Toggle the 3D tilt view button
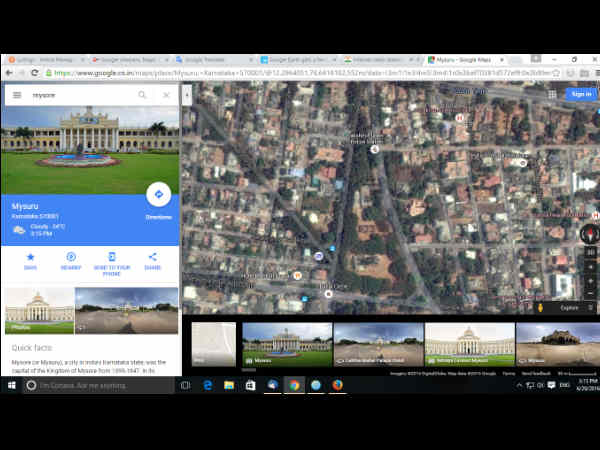 [590, 252]
